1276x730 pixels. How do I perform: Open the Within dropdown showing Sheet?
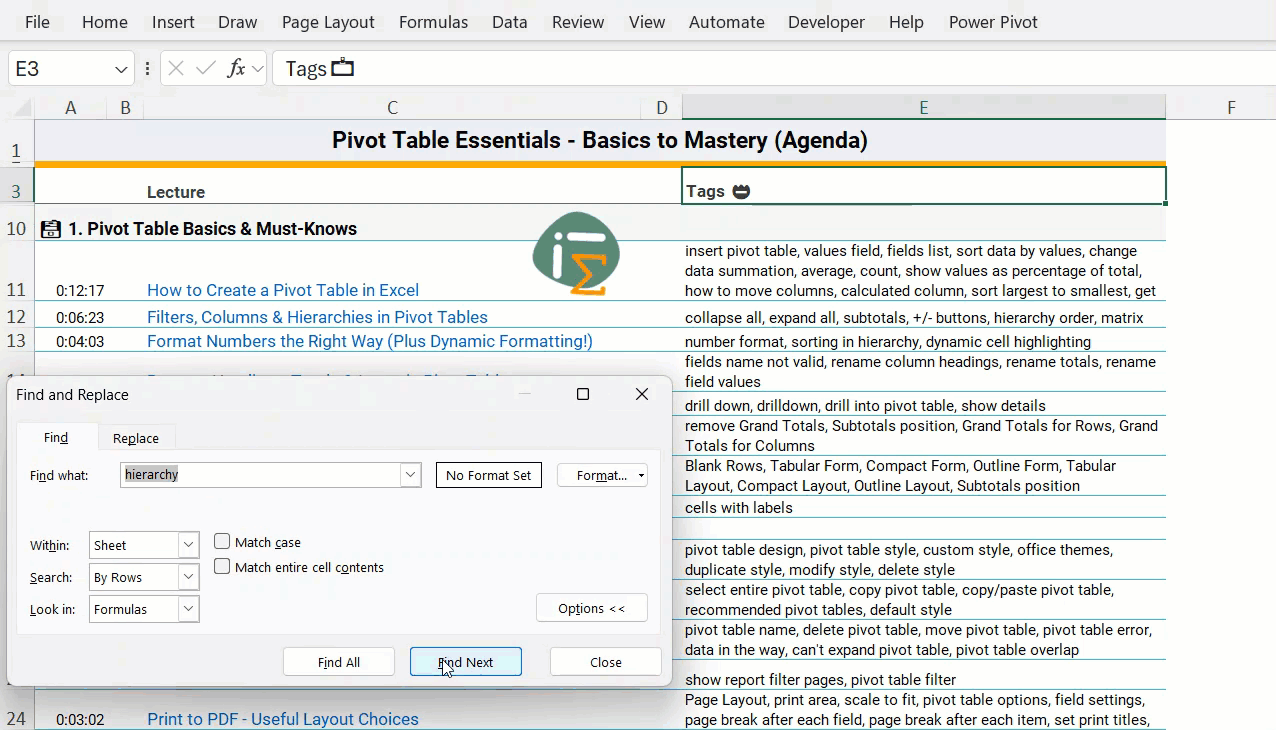coord(188,545)
